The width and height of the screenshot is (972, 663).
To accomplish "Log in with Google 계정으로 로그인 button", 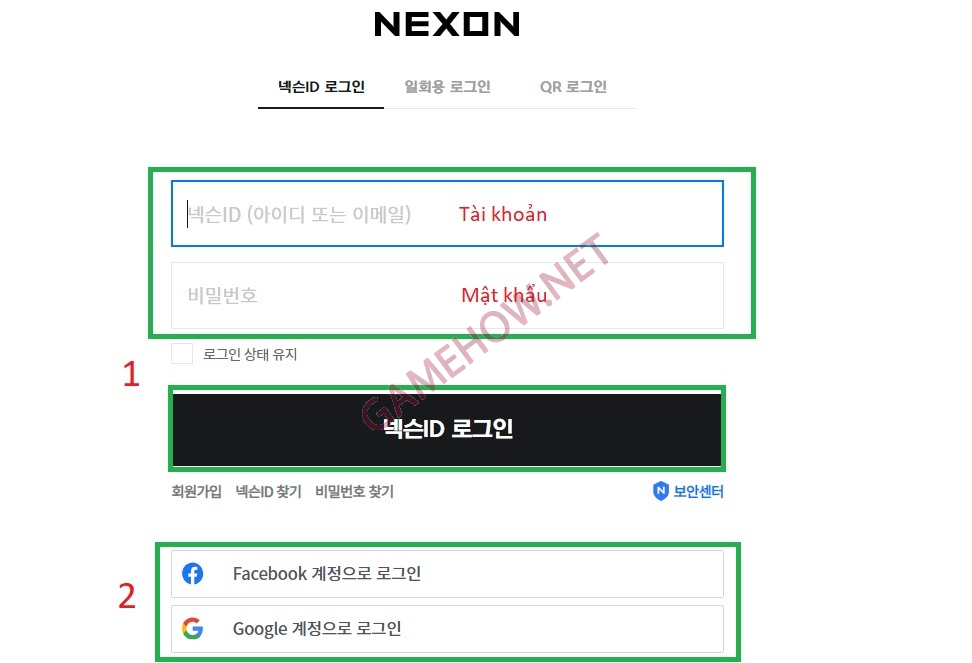I will point(447,628).
